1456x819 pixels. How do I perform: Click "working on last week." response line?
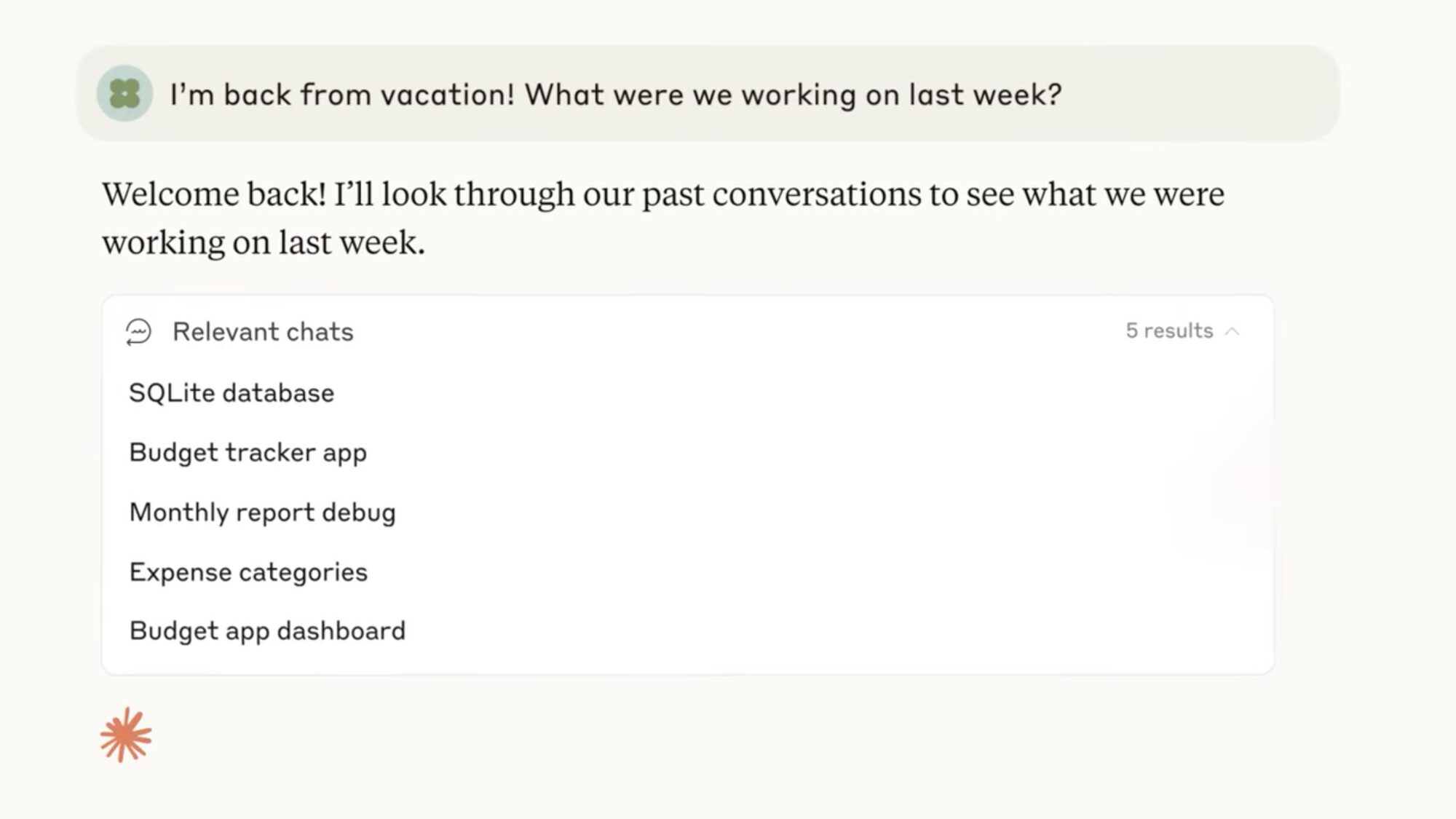coord(264,242)
